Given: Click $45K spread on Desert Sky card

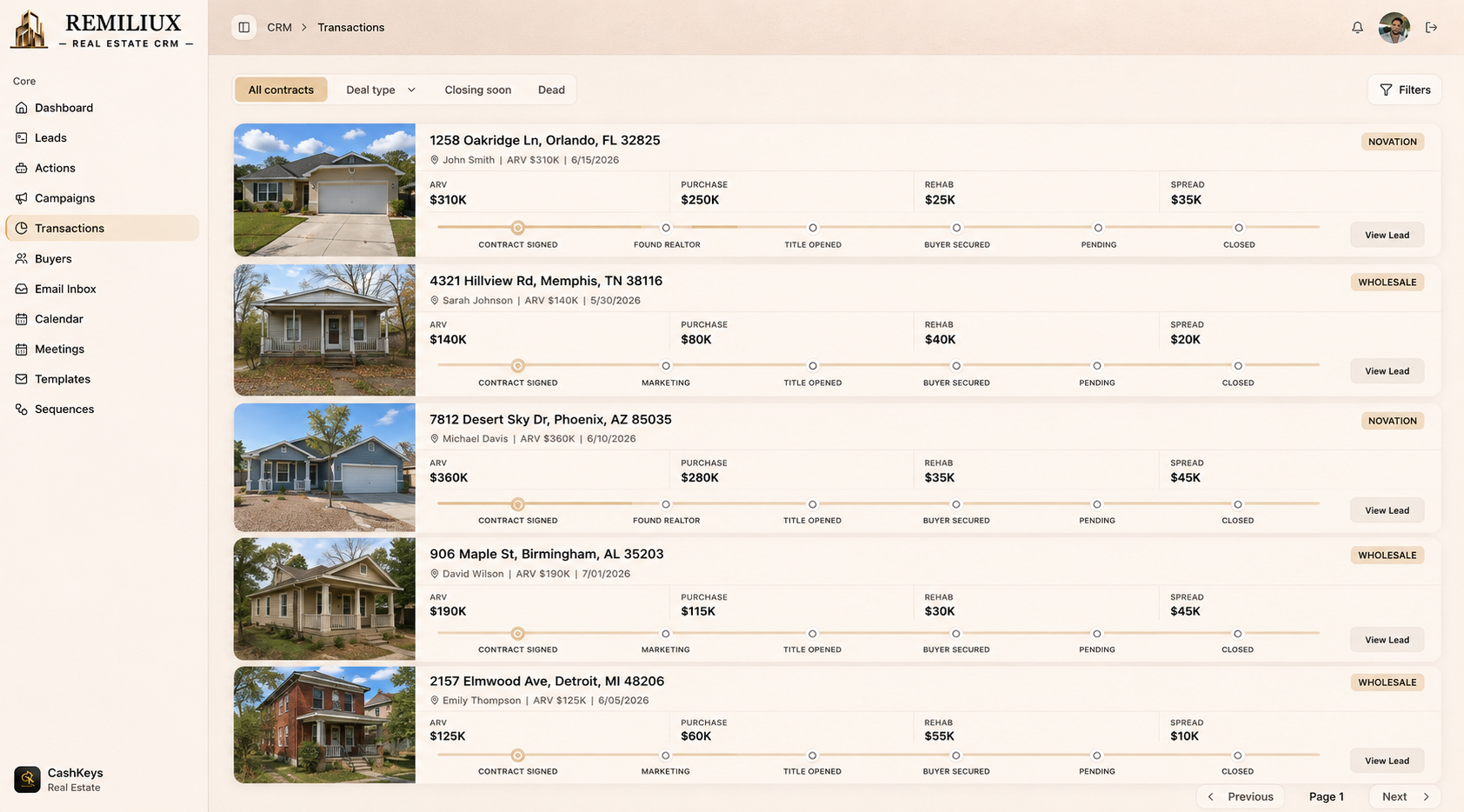Looking at the screenshot, I should coord(1186,477).
